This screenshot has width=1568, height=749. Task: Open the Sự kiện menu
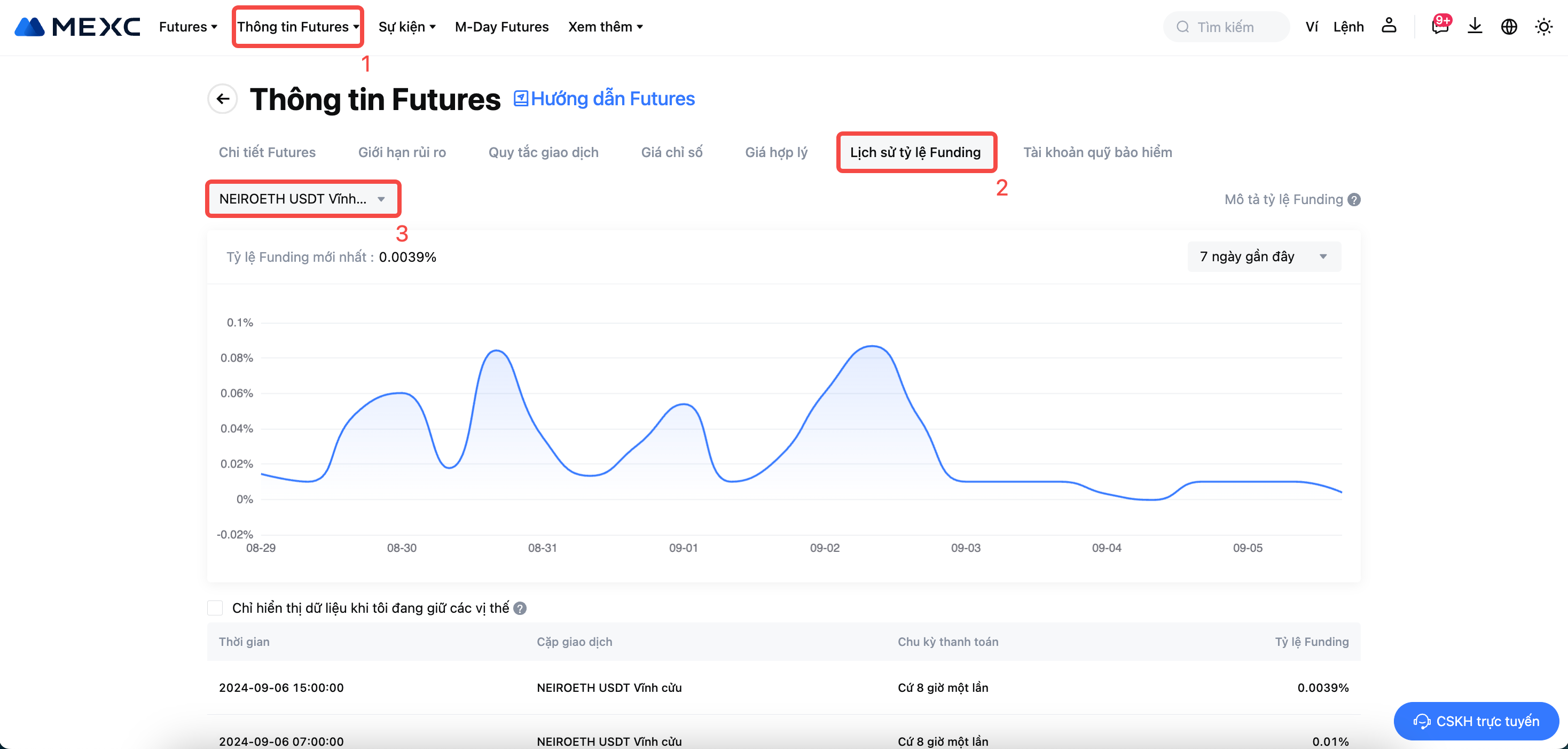click(406, 27)
